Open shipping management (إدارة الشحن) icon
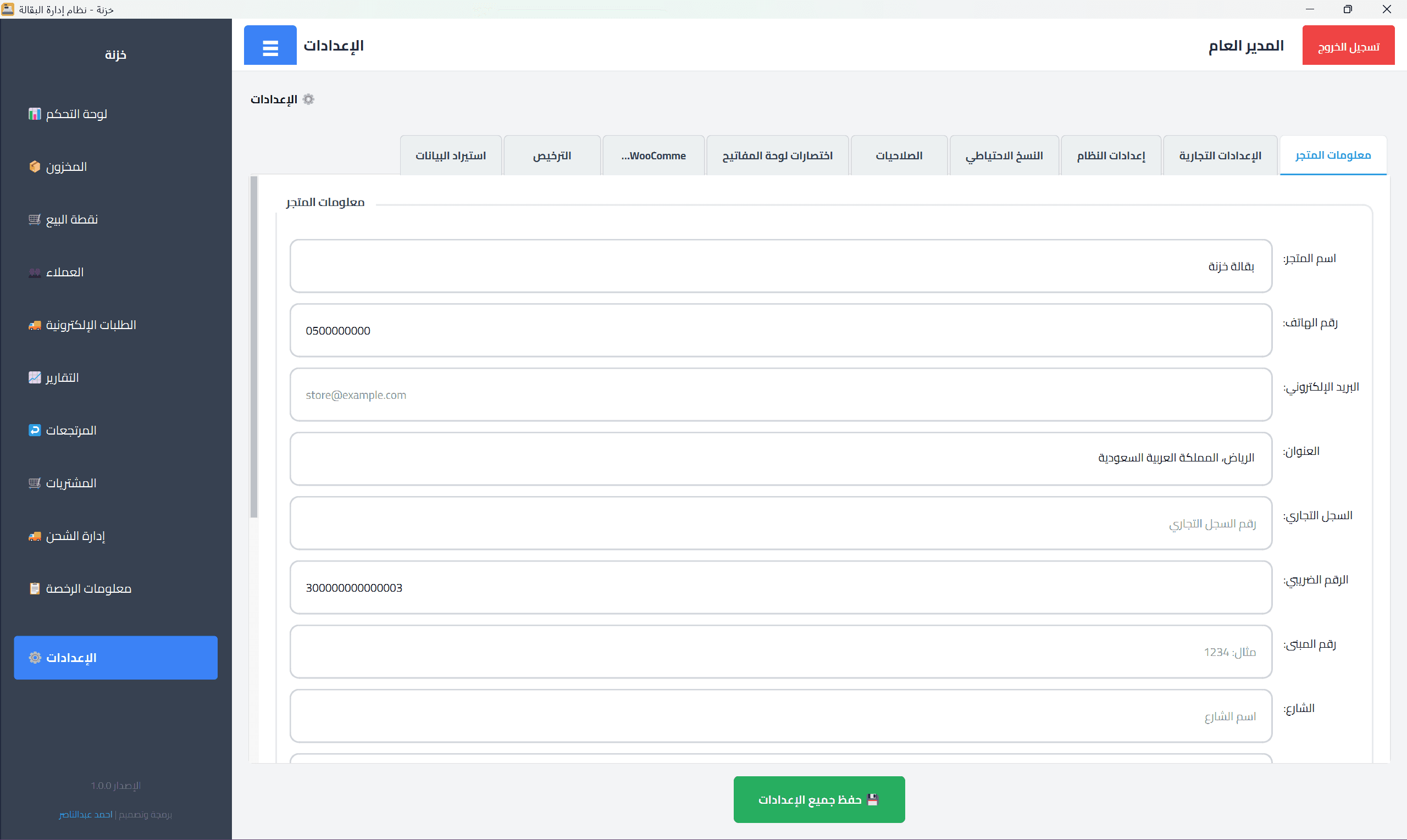 tap(35, 536)
